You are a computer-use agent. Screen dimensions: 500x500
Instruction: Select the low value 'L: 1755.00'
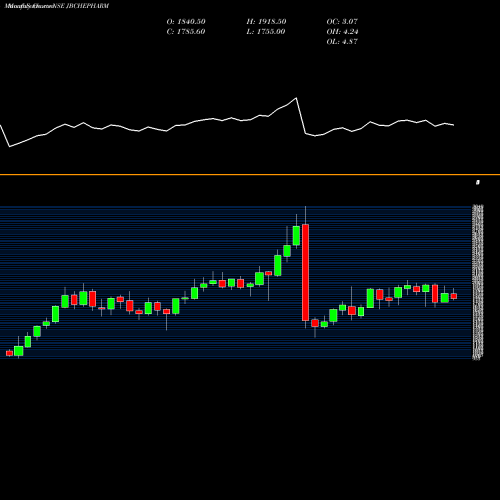click(x=266, y=32)
